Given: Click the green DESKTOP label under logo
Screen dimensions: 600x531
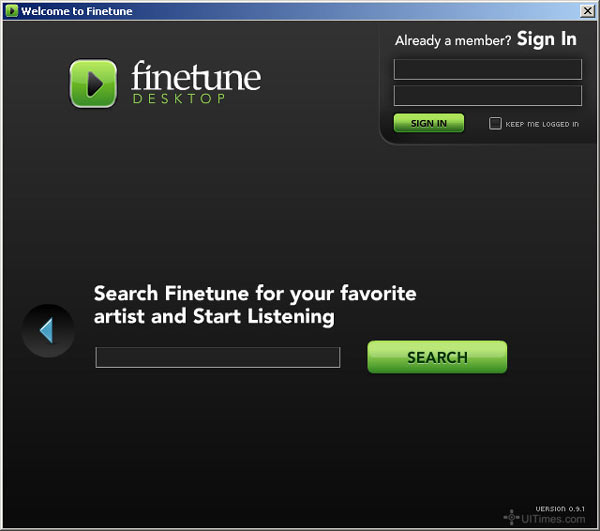Looking at the screenshot, I should click(x=179, y=99).
